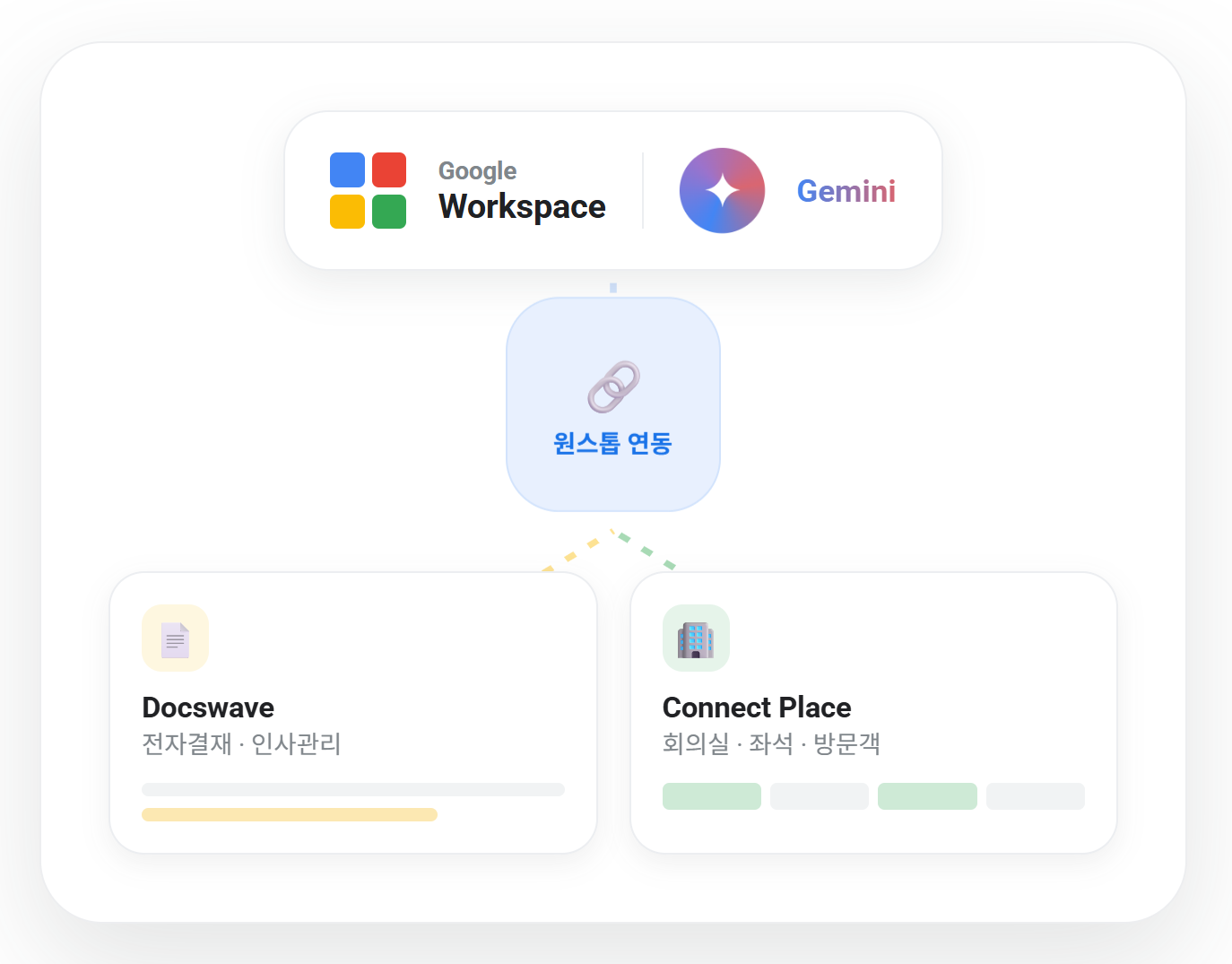Click the green square in Workspace logo
The height and width of the screenshot is (964, 1232).
click(389, 212)
